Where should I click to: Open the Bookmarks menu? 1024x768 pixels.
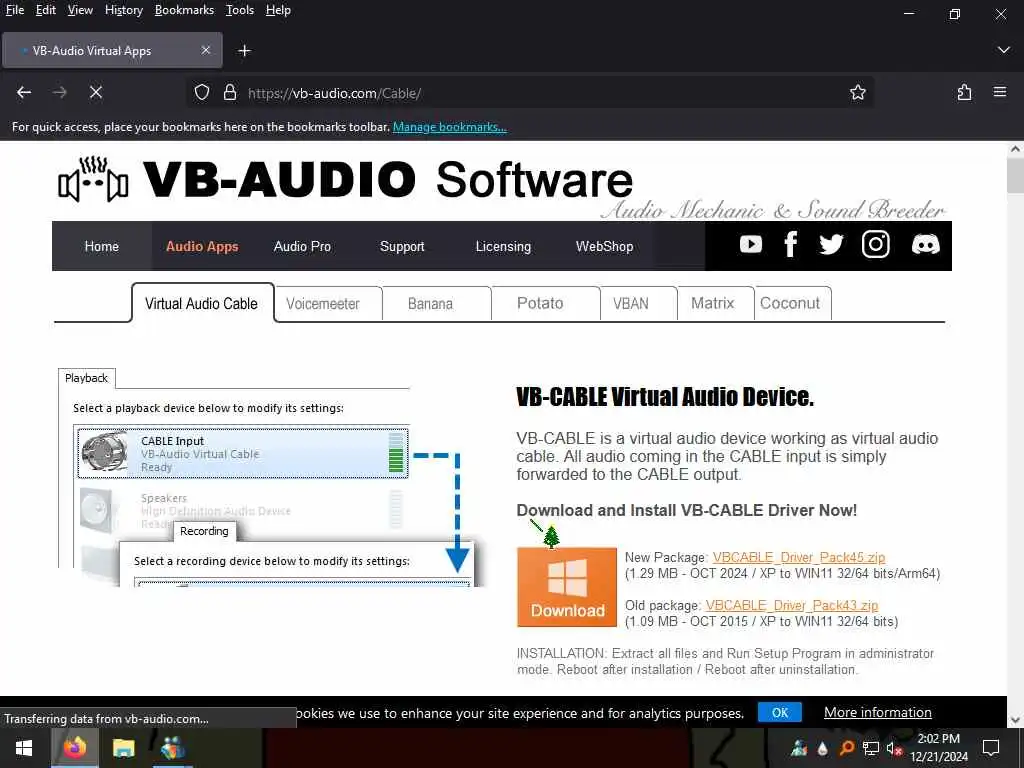tap(184, 10)
